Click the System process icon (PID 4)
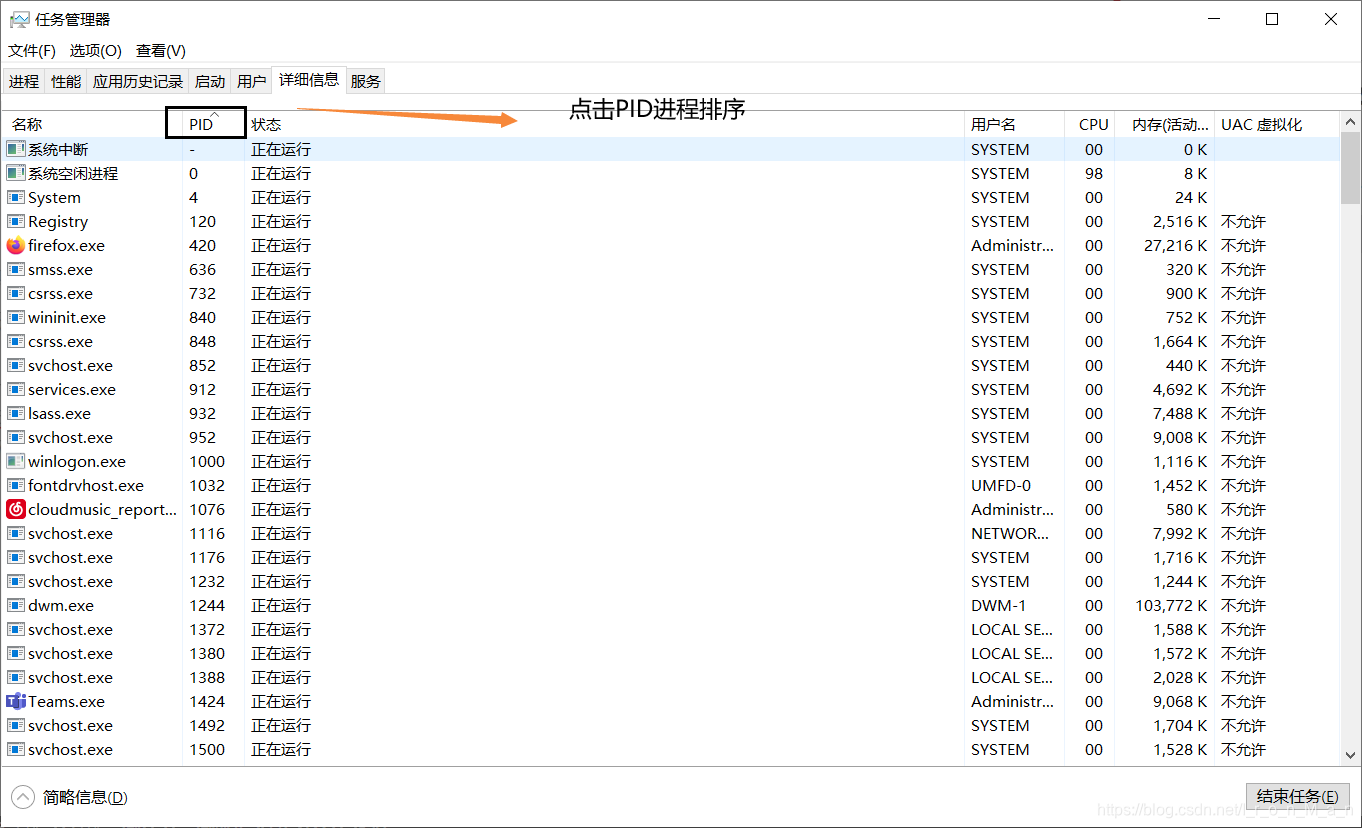This screenshot has width=1362, height=828. click(x=15, y=197)
